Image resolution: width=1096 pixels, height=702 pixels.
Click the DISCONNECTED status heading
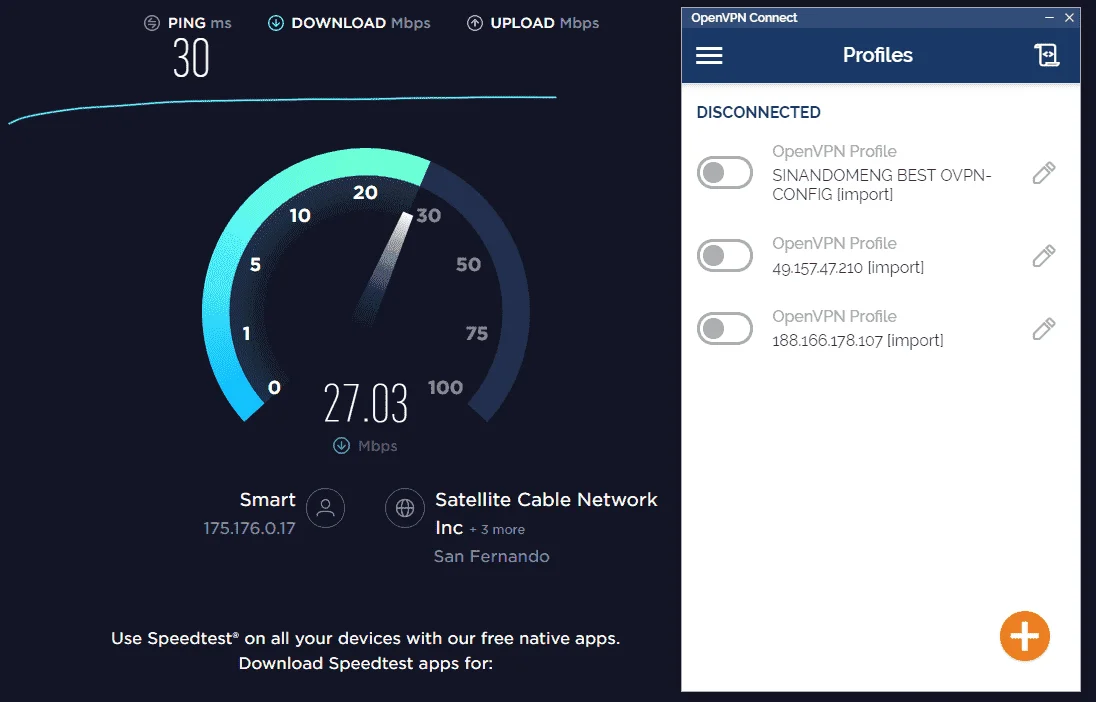point(758,112)
